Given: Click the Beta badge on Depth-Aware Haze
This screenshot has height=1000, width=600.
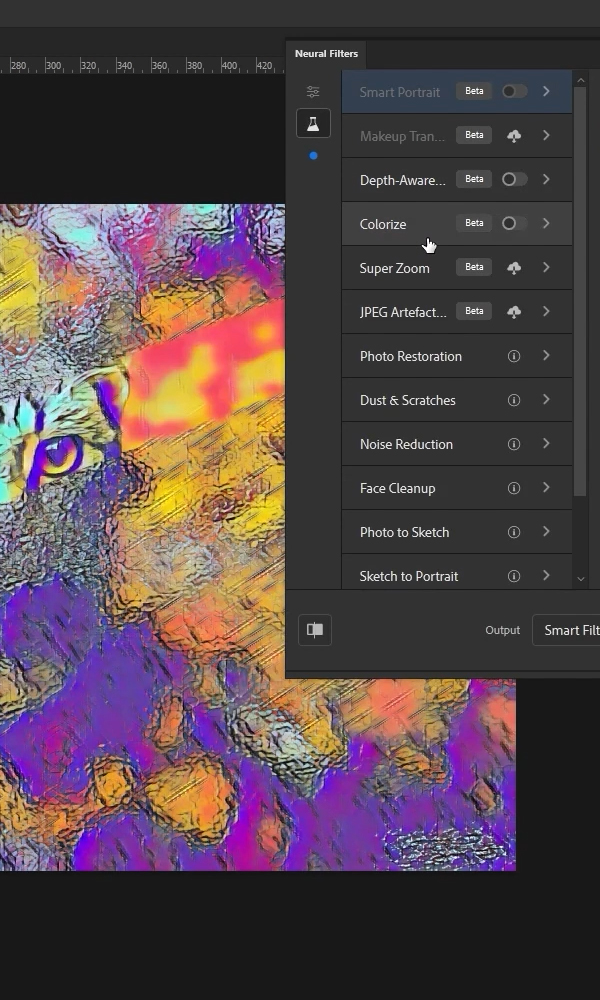Looking at the screenshot, I should pos(474,179).
